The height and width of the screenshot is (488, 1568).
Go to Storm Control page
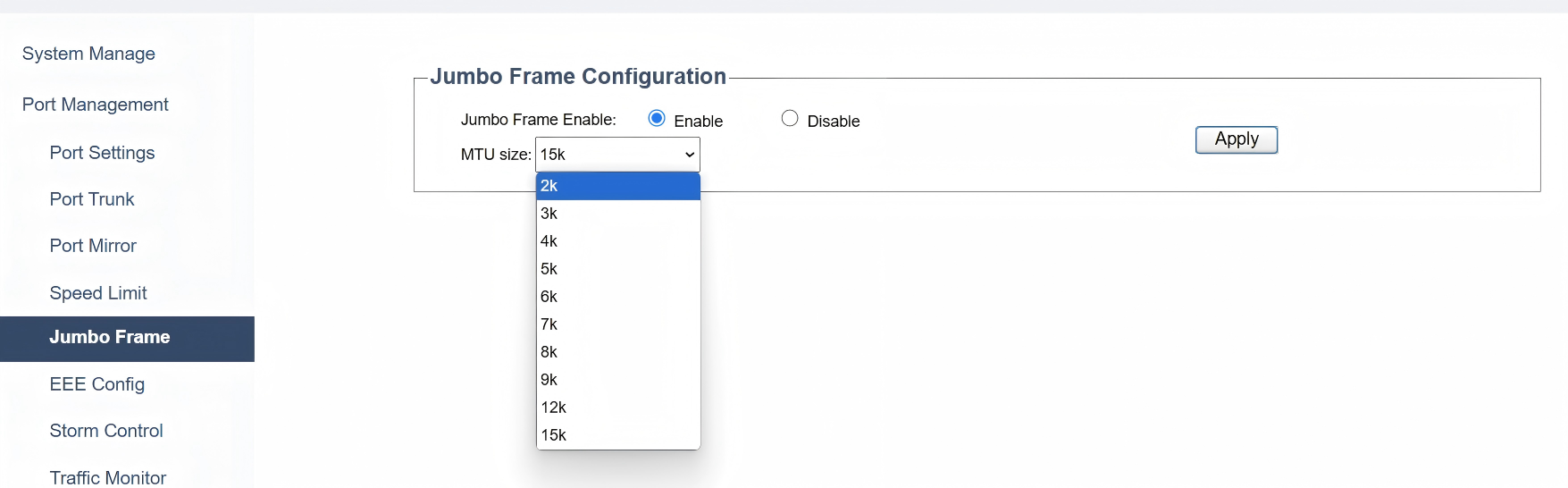[106, 431]
